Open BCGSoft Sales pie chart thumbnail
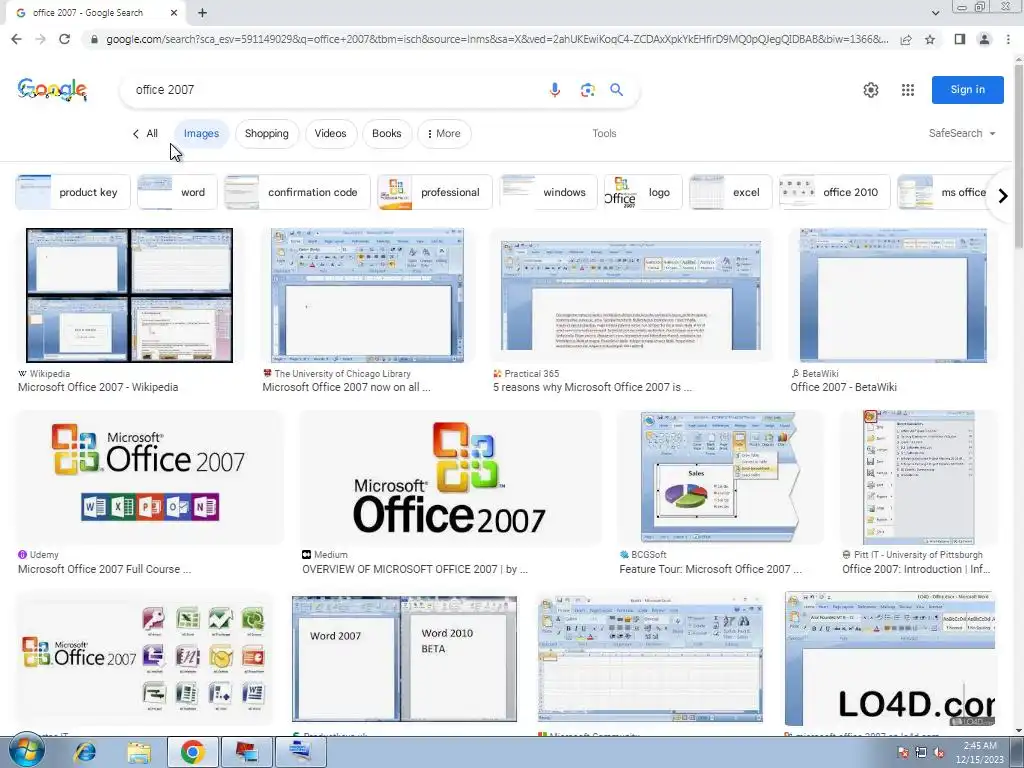This screenshot has height=768, width=1024. click(720, 477)
